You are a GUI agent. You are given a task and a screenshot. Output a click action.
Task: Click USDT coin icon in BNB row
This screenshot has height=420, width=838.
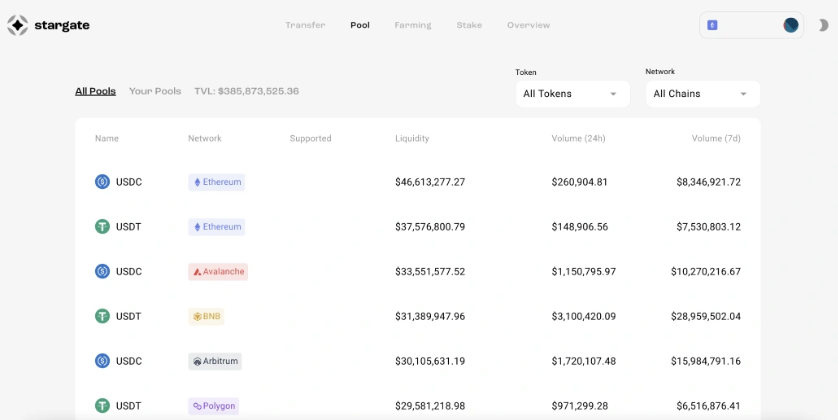pos(102,316)
